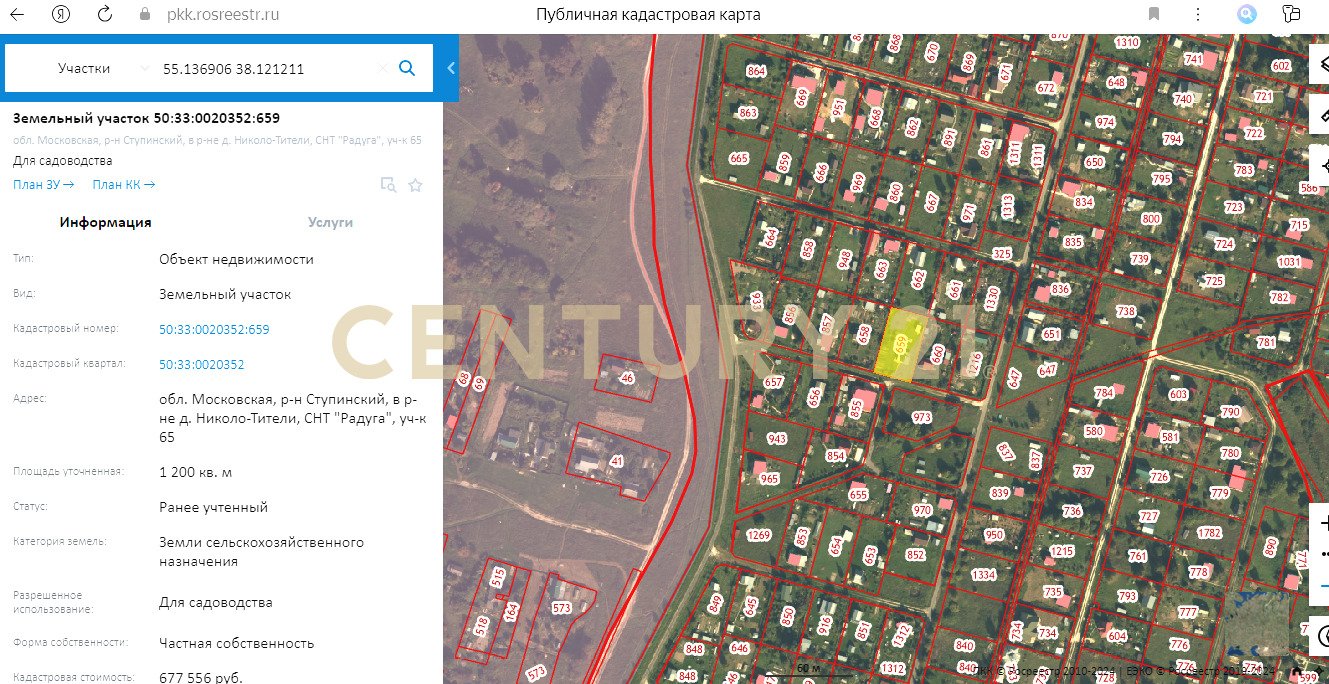Select the map measurement ruler tool

coord(1320,114)
